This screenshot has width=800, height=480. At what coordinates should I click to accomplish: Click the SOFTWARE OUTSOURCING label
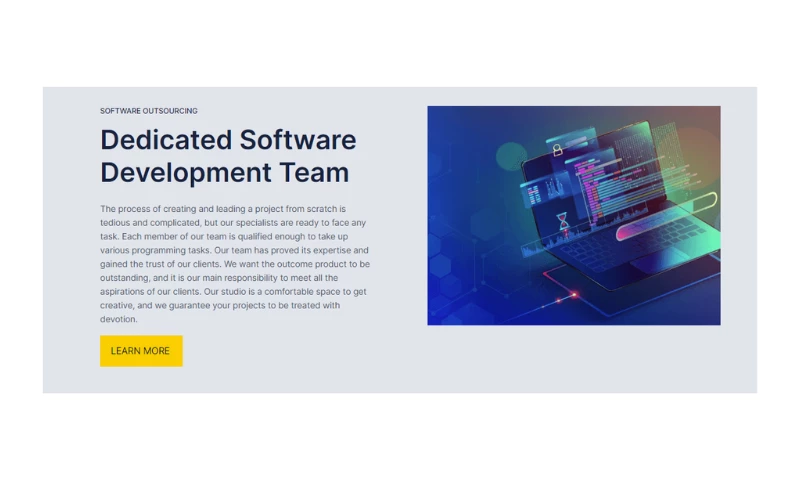[149, 111]
